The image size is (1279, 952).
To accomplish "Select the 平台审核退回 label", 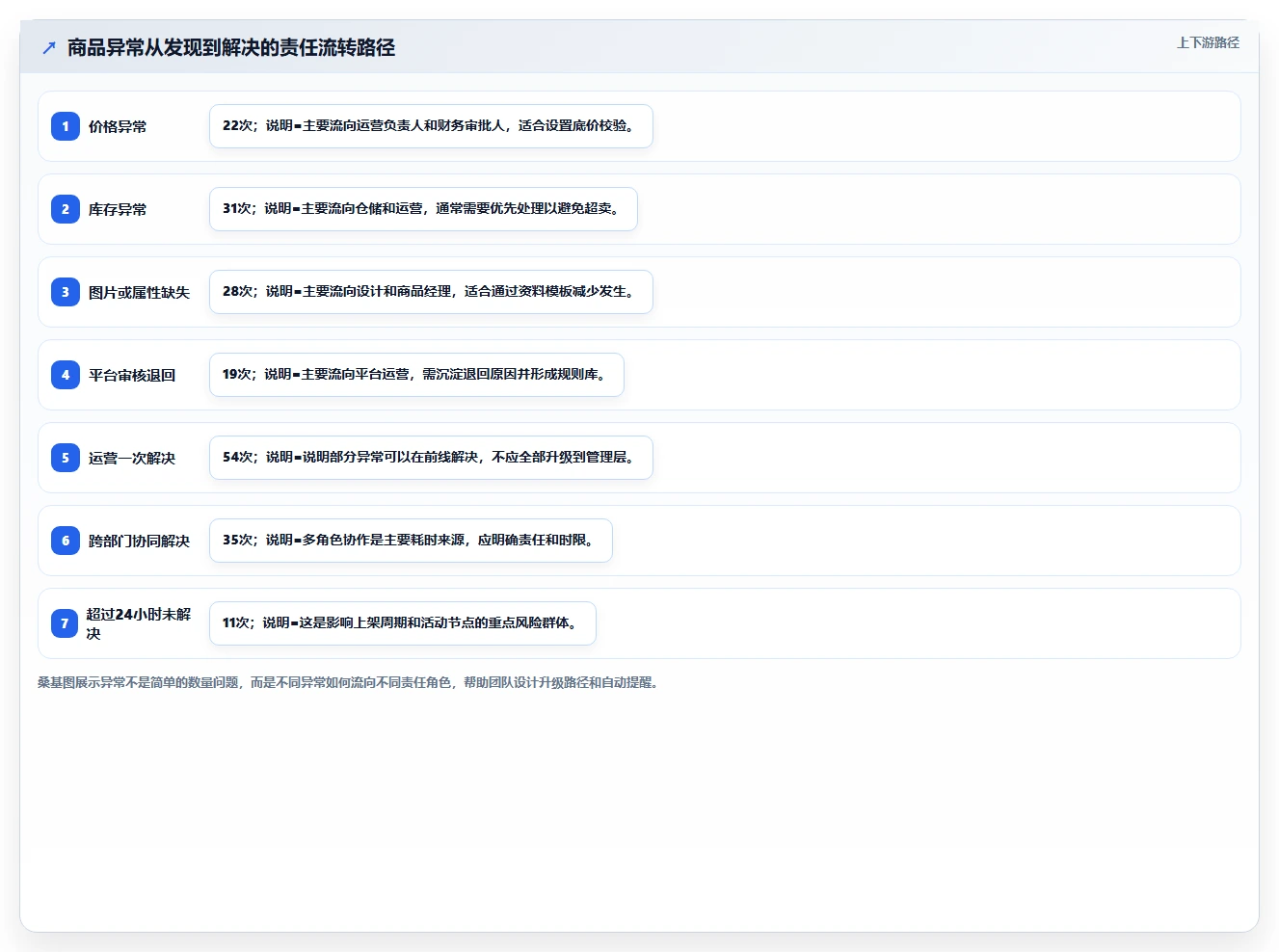I will pos(132,375).
